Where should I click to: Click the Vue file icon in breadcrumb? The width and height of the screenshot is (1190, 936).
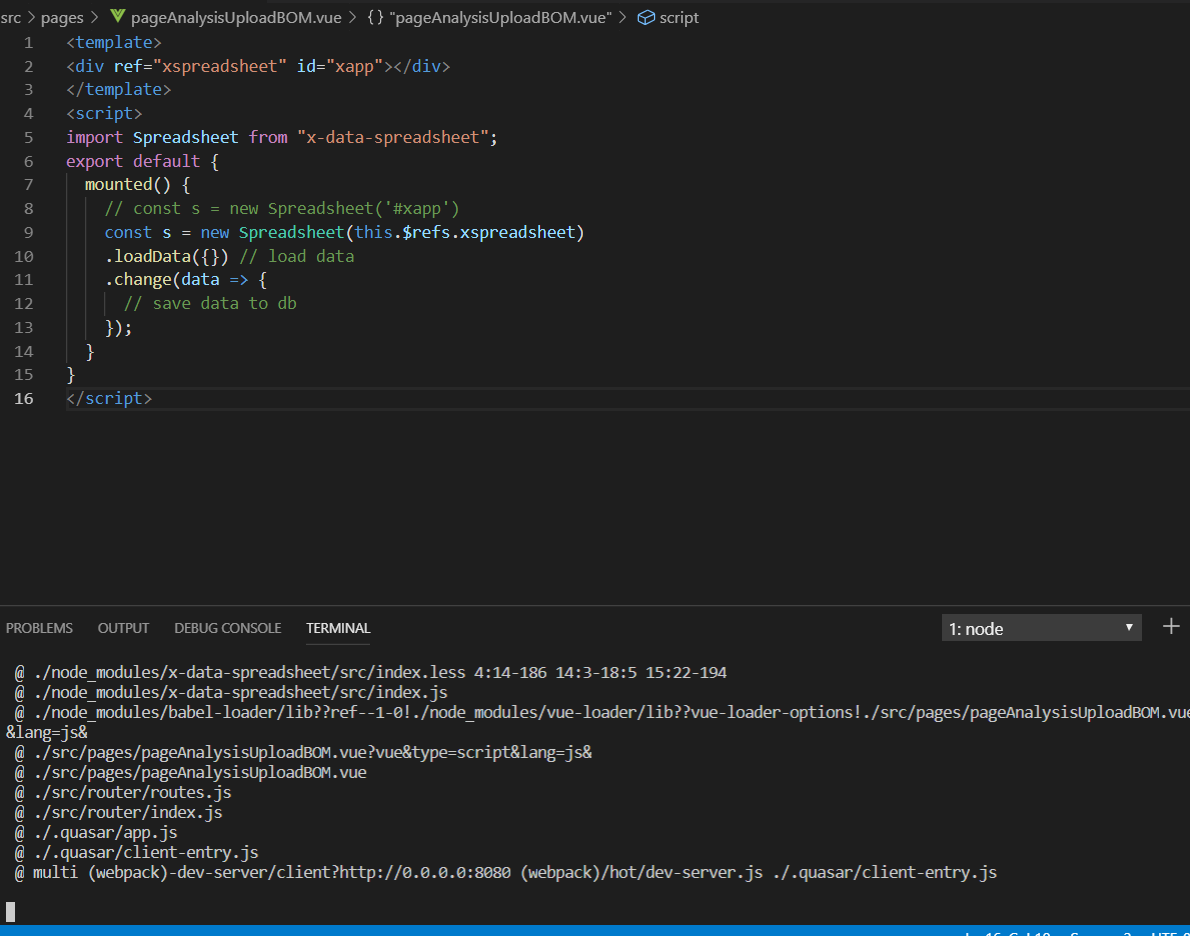118,17
